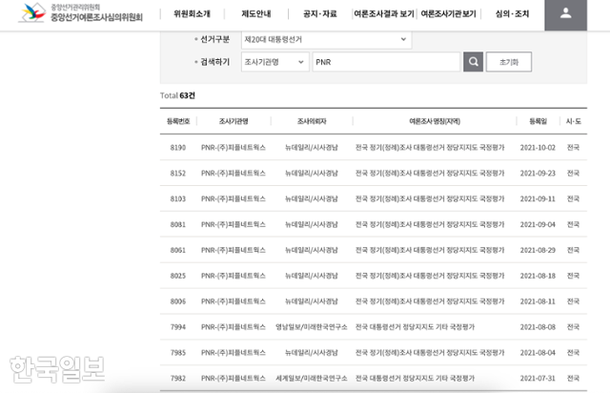
Task: Open the survey title in row 8061
Action: 430,250
